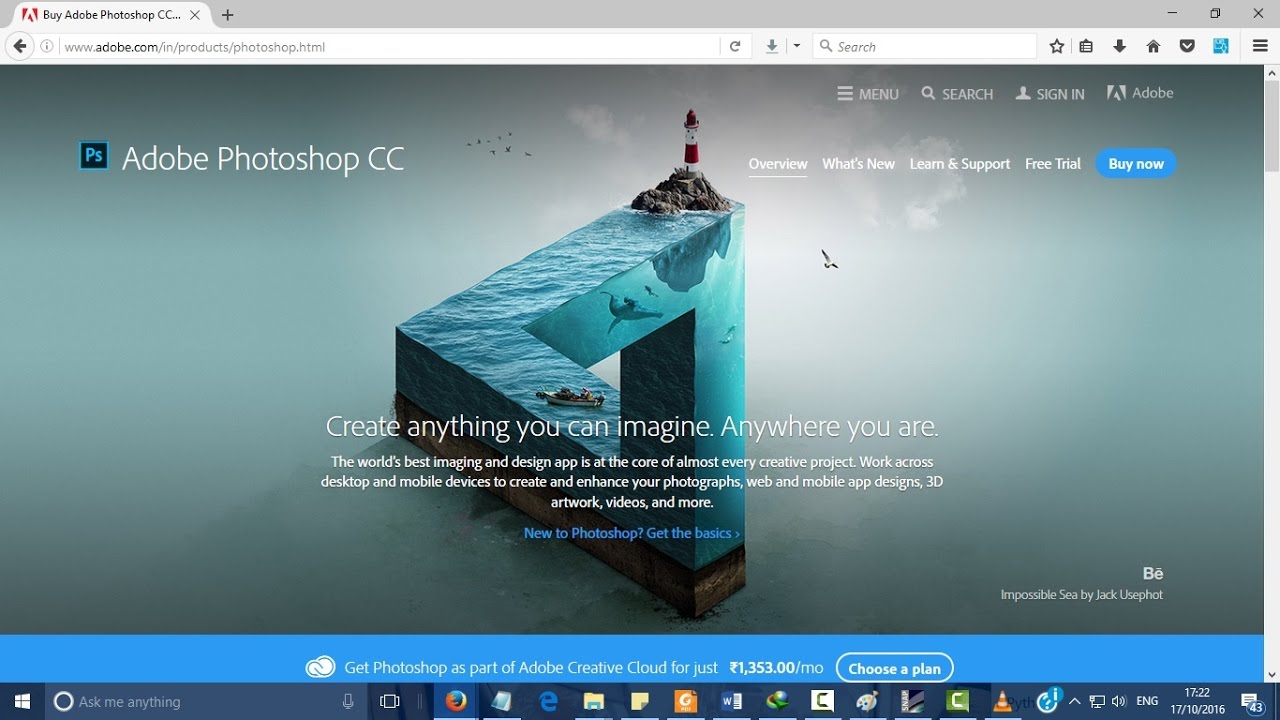This screenshot has height=720, width=1280.
Task: Open the Paint palette app on taskbar
Action: click(x=868, y=701)
